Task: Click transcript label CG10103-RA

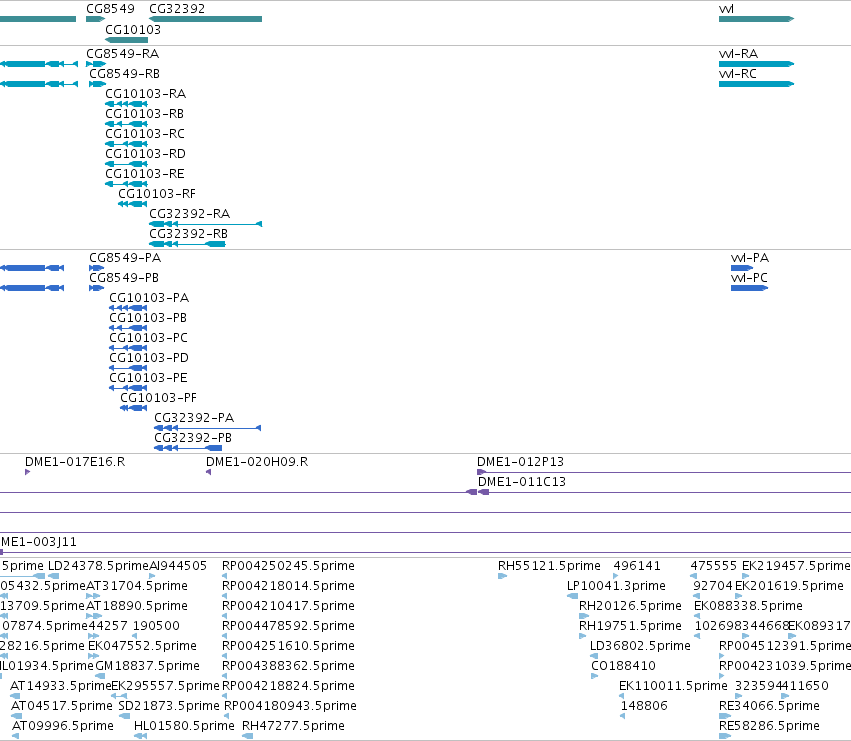Action: (x=145, y=94)
